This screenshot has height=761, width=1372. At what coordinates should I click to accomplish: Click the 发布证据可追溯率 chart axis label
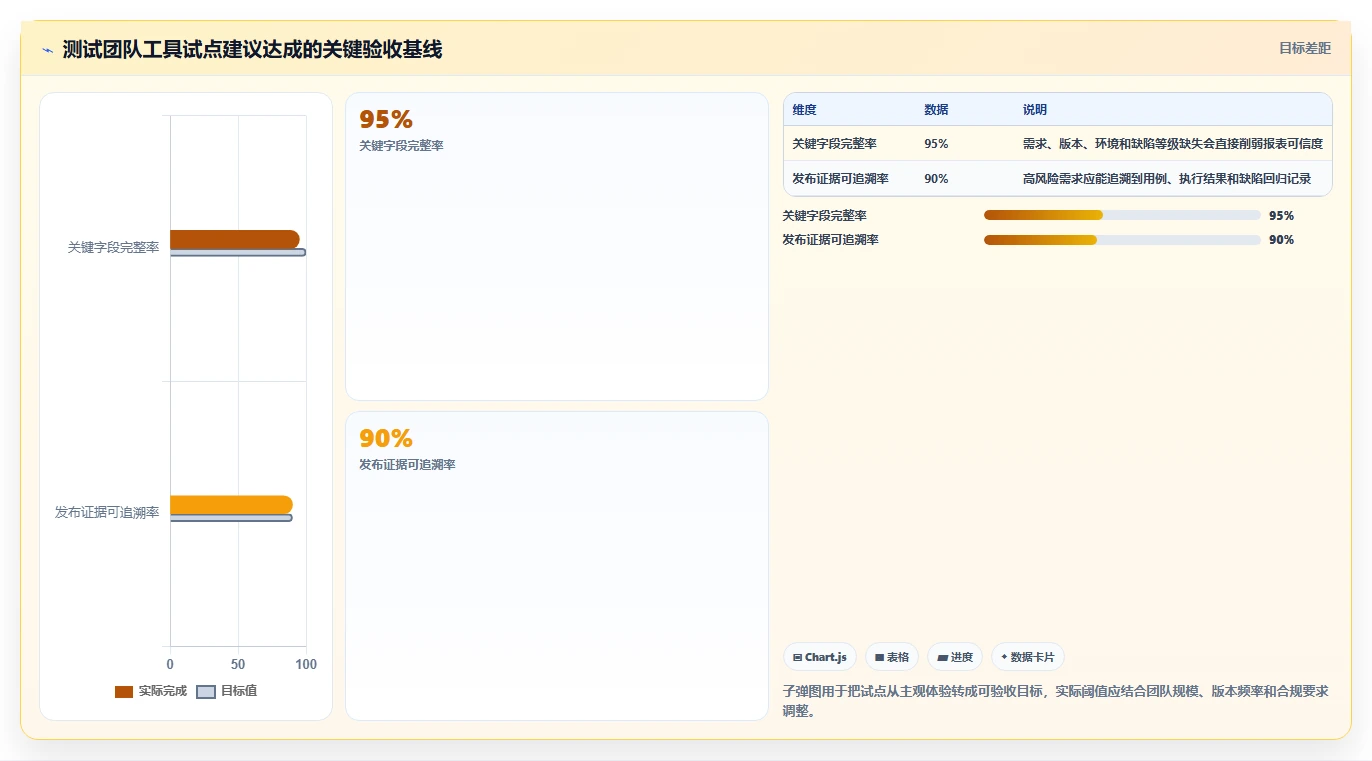pyautogui.click(x=107, y=513)
